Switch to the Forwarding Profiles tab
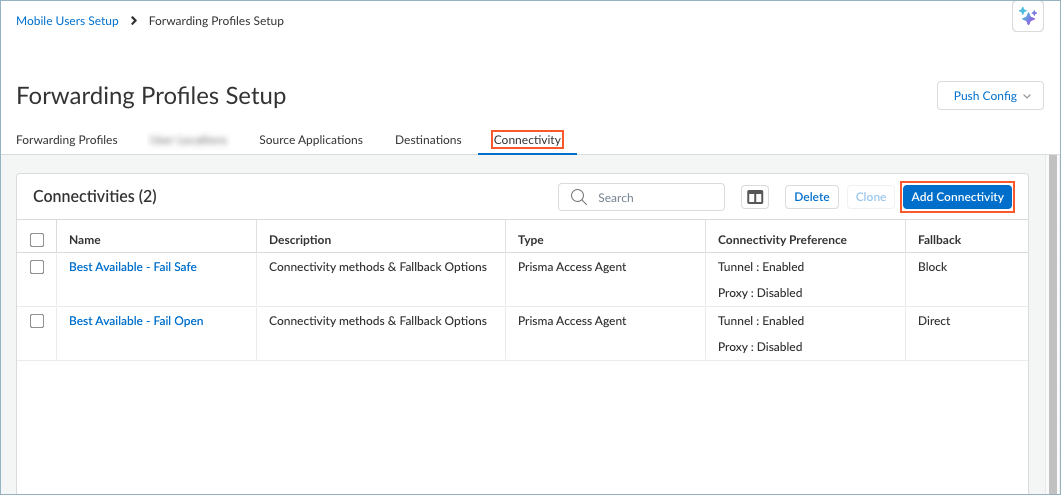The image size is (1061, 495). 67,140
